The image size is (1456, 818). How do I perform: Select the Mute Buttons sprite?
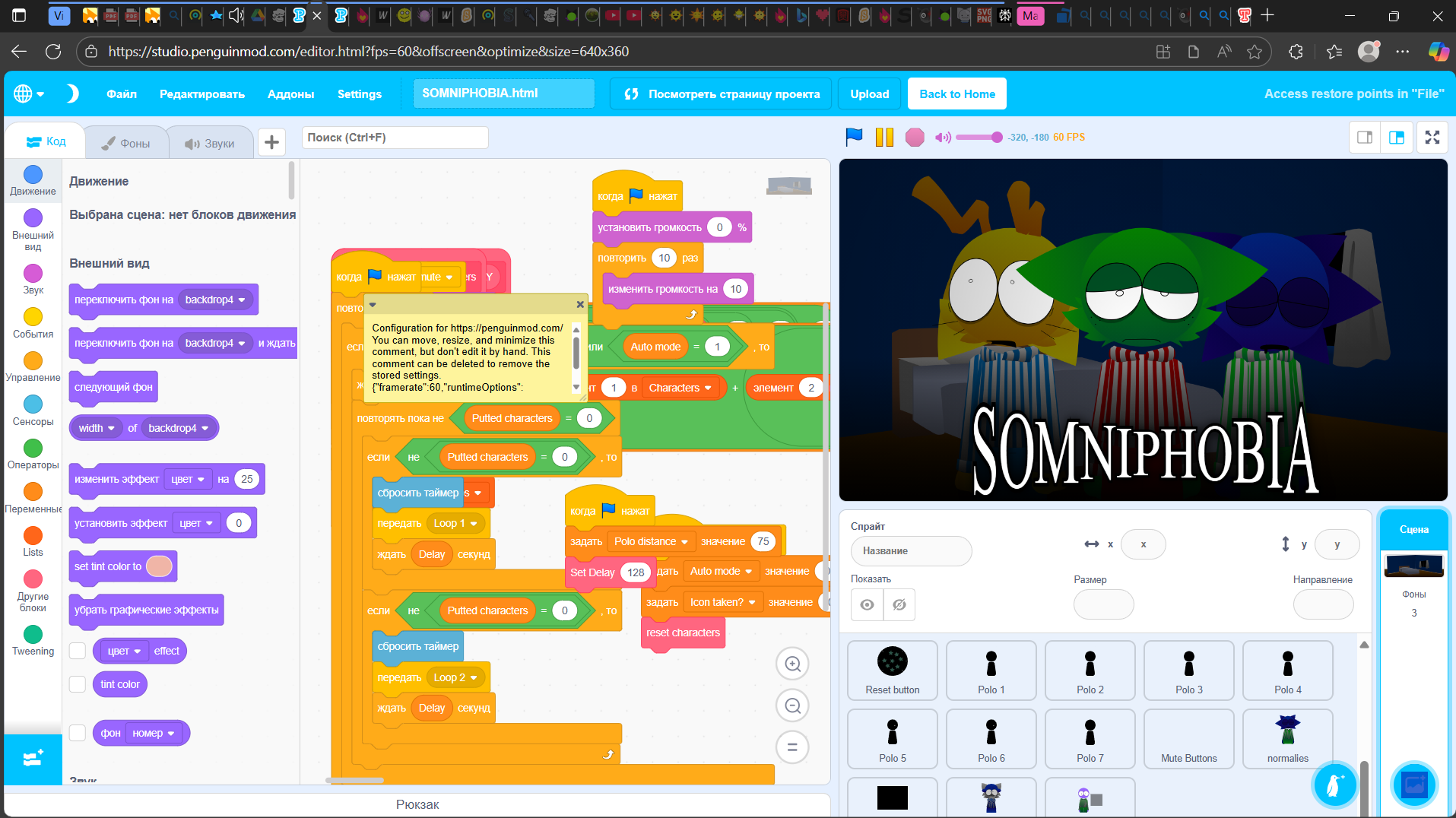coord(1189,738)
